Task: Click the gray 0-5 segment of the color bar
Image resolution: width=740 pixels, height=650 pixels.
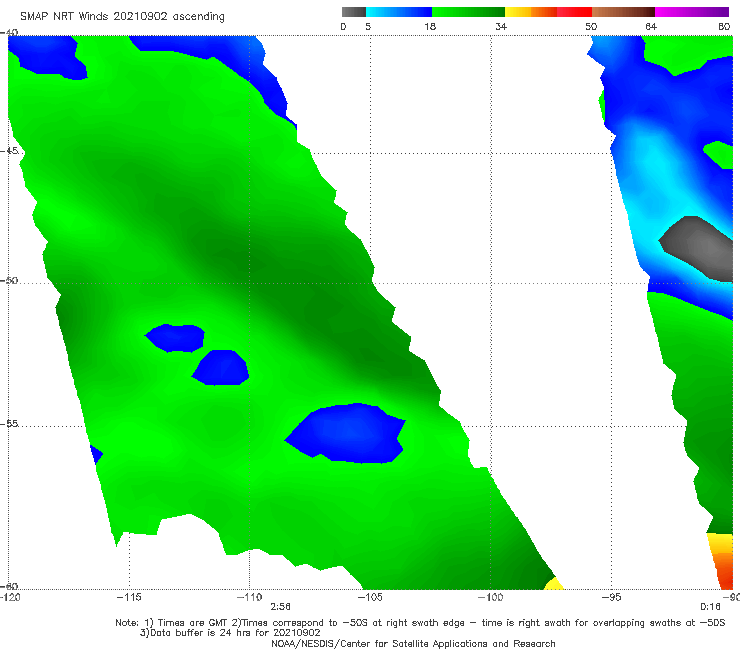Action: pos(354,12)
